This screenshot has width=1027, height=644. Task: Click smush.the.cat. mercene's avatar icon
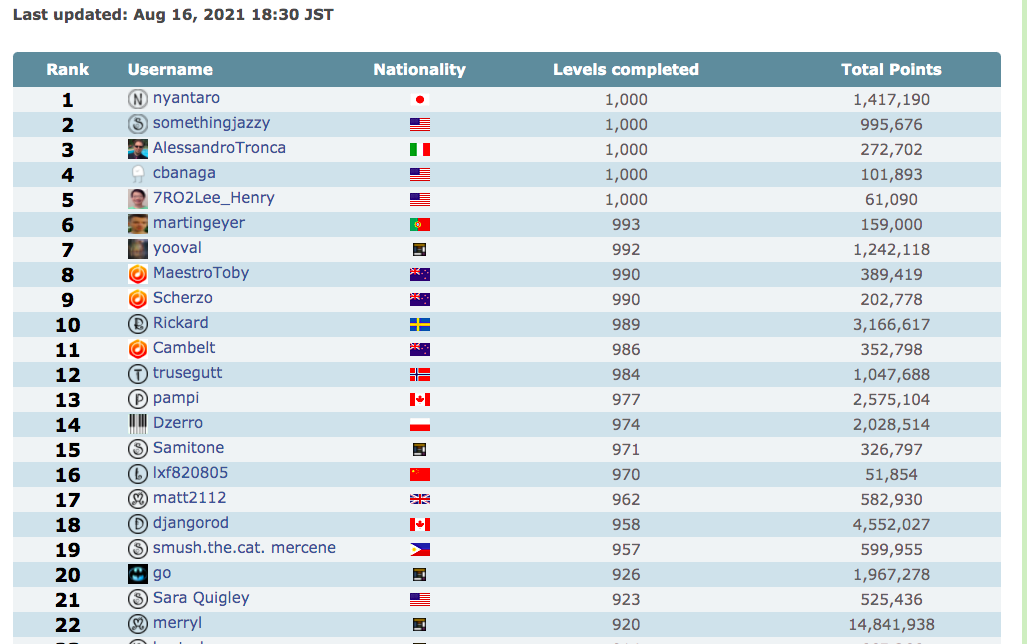(138, 549)
